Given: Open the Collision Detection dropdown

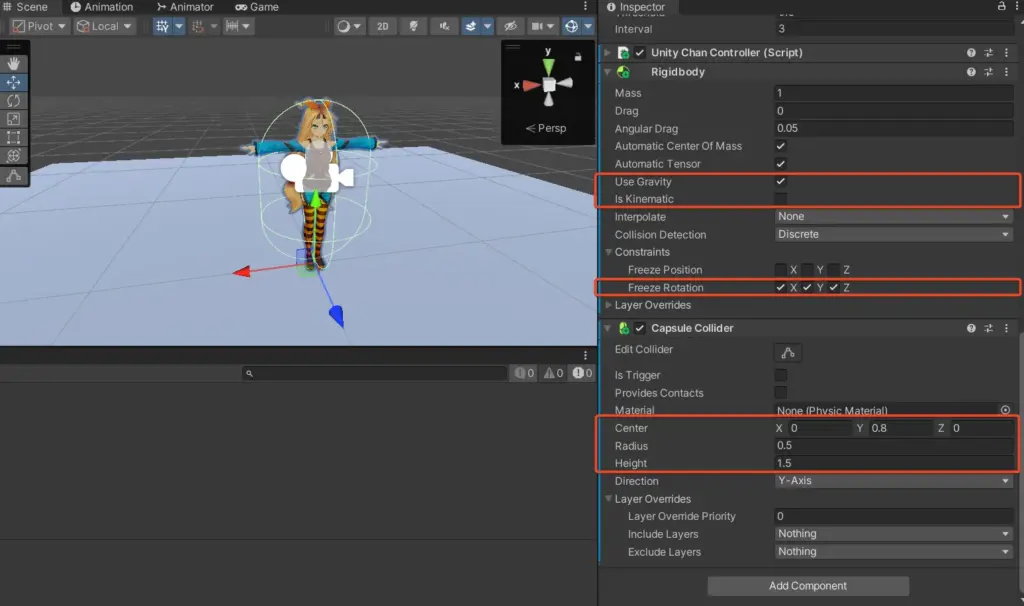Looking at the screenshot, I should (x=893, y=234).
